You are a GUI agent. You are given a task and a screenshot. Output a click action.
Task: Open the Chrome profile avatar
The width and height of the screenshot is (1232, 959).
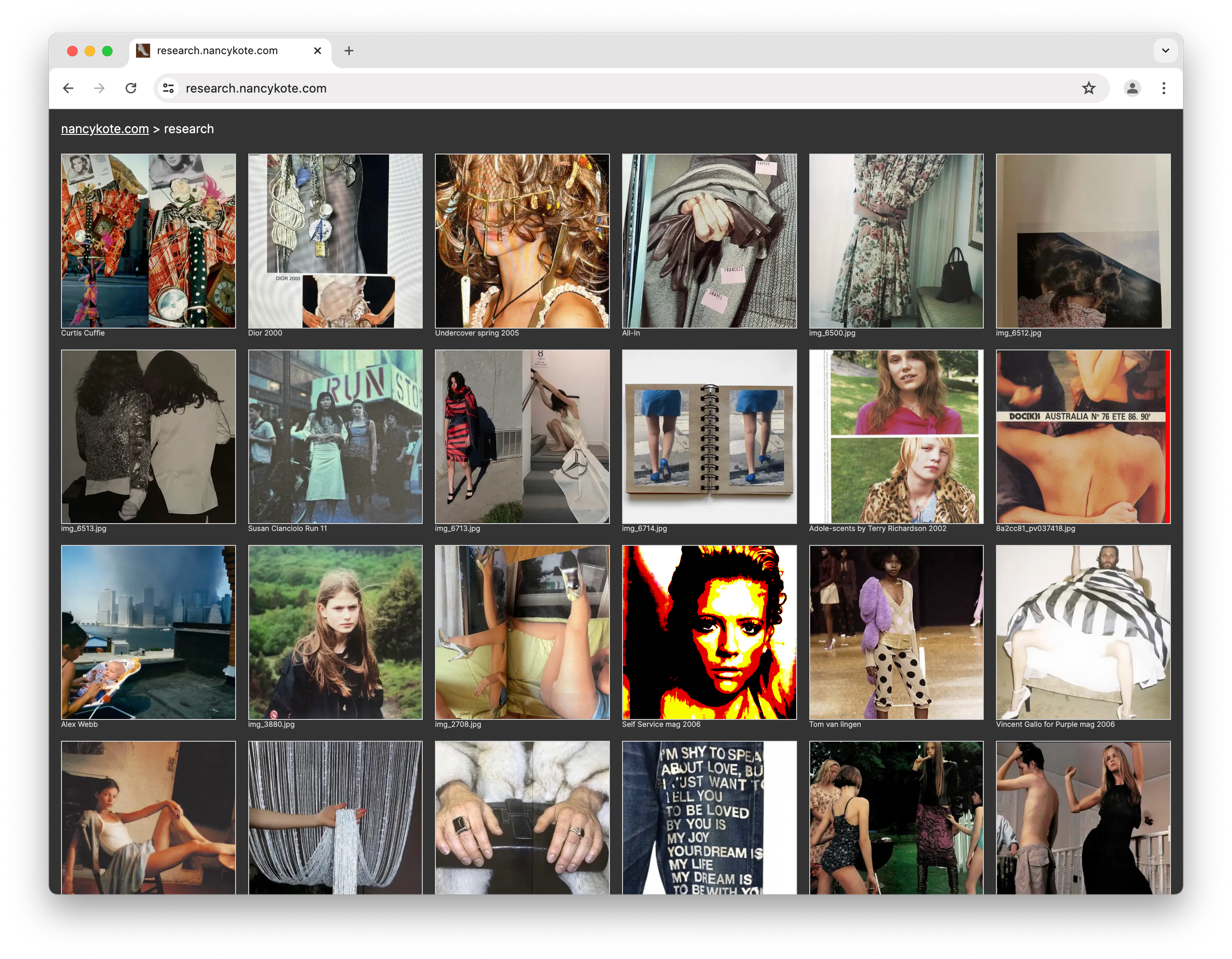click(1132, 88)
